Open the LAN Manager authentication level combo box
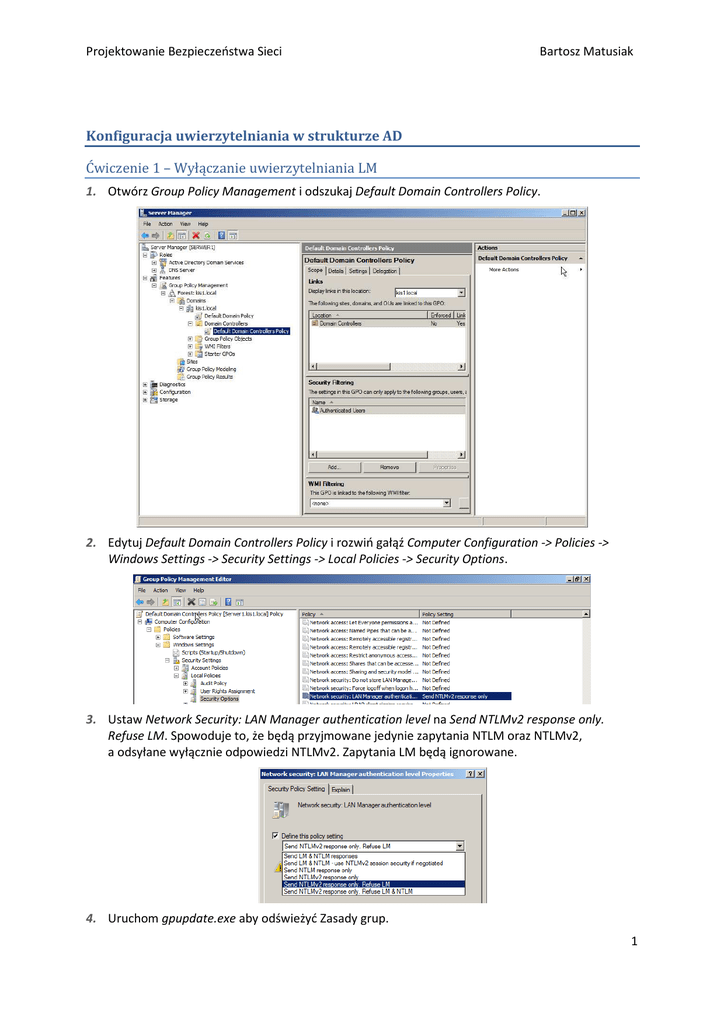The width and height of the screenshot is (724, 1024). tap(459, 845)
